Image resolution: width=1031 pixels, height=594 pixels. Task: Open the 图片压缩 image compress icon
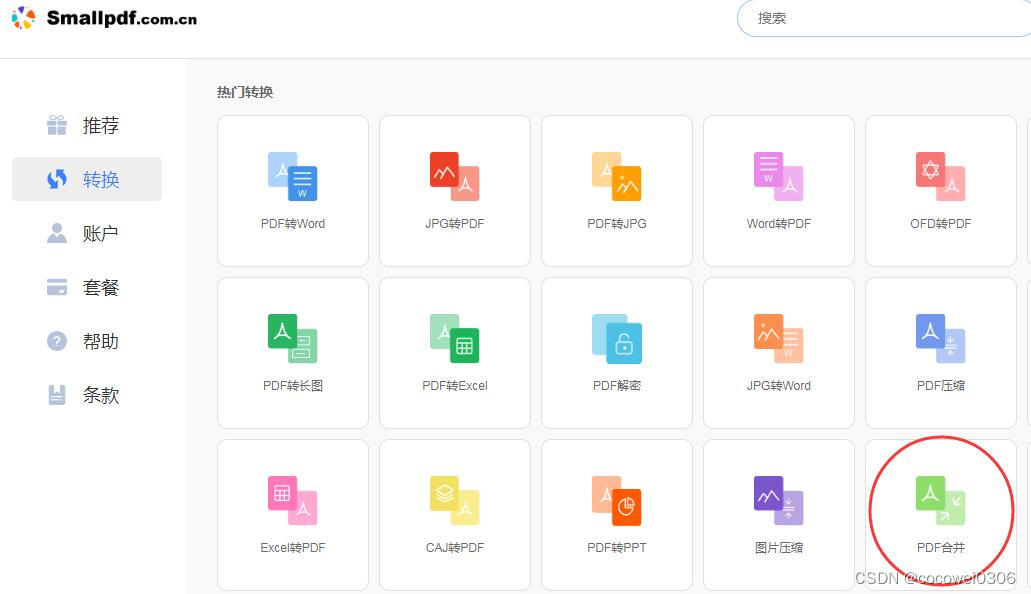click(x=779, y=500)
